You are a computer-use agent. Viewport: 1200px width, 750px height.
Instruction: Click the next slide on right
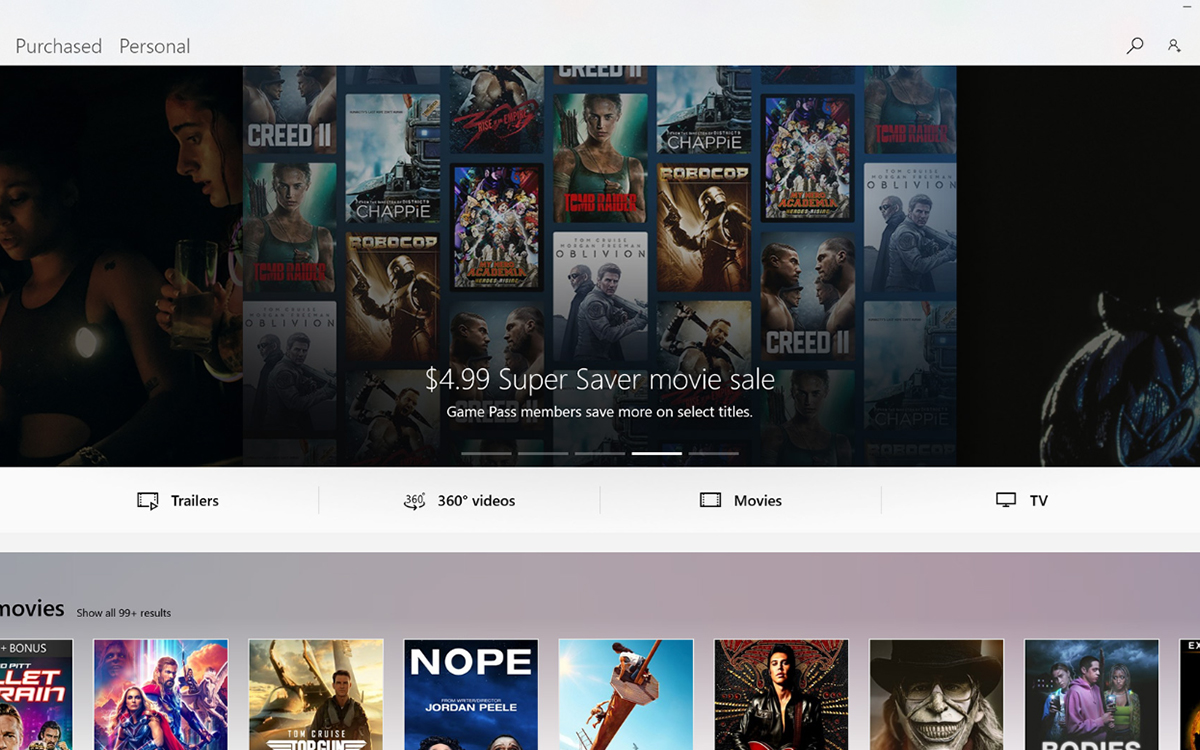click(1078, 265)
